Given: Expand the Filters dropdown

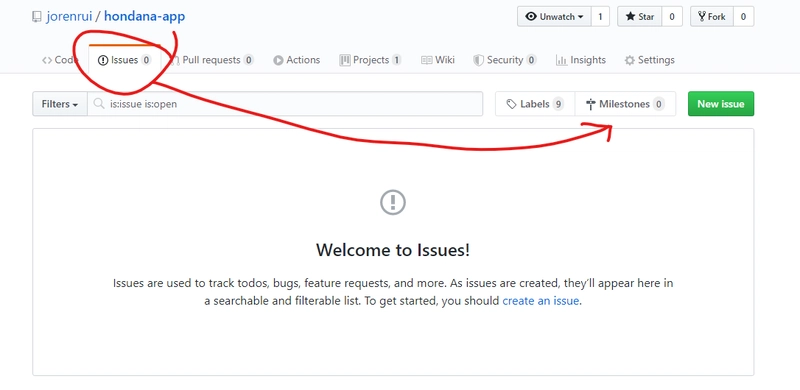Looking at the screenshot, I should pyautogui.click(x=60, y=104).
